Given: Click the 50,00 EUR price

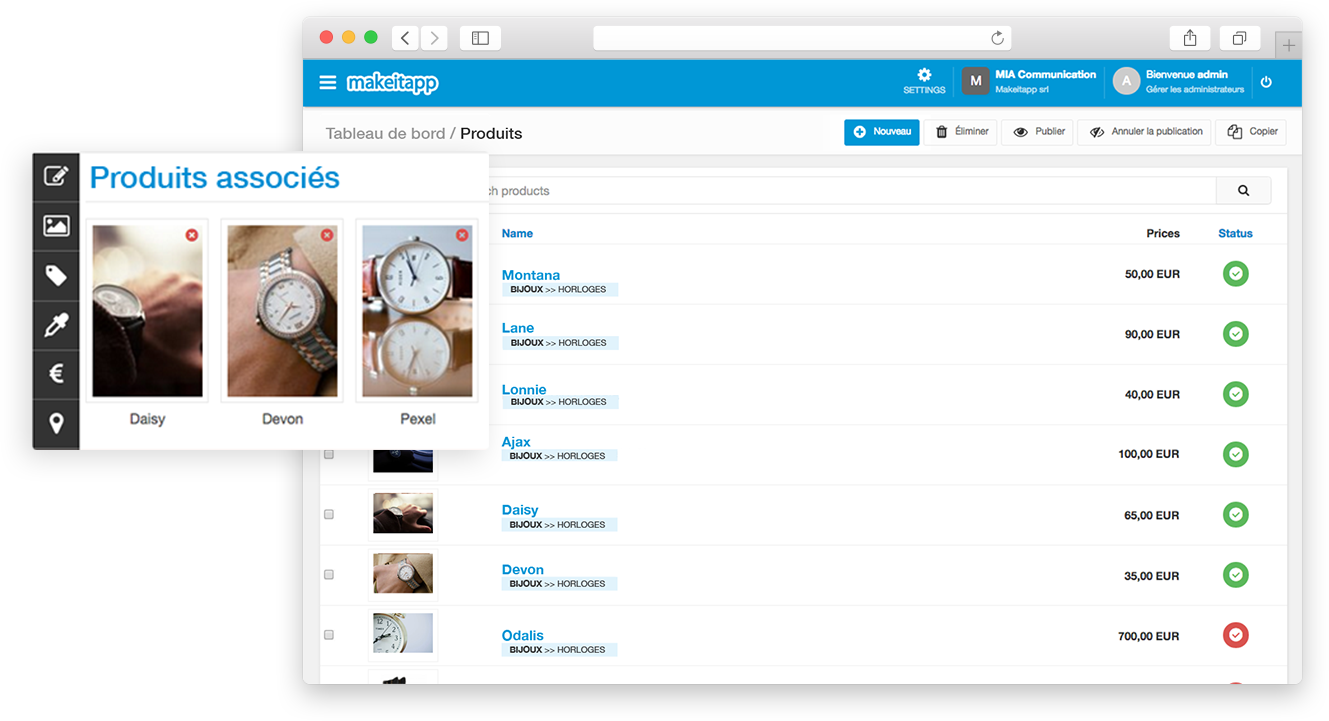Looking at the screenshot, I should click(1152, 274).
